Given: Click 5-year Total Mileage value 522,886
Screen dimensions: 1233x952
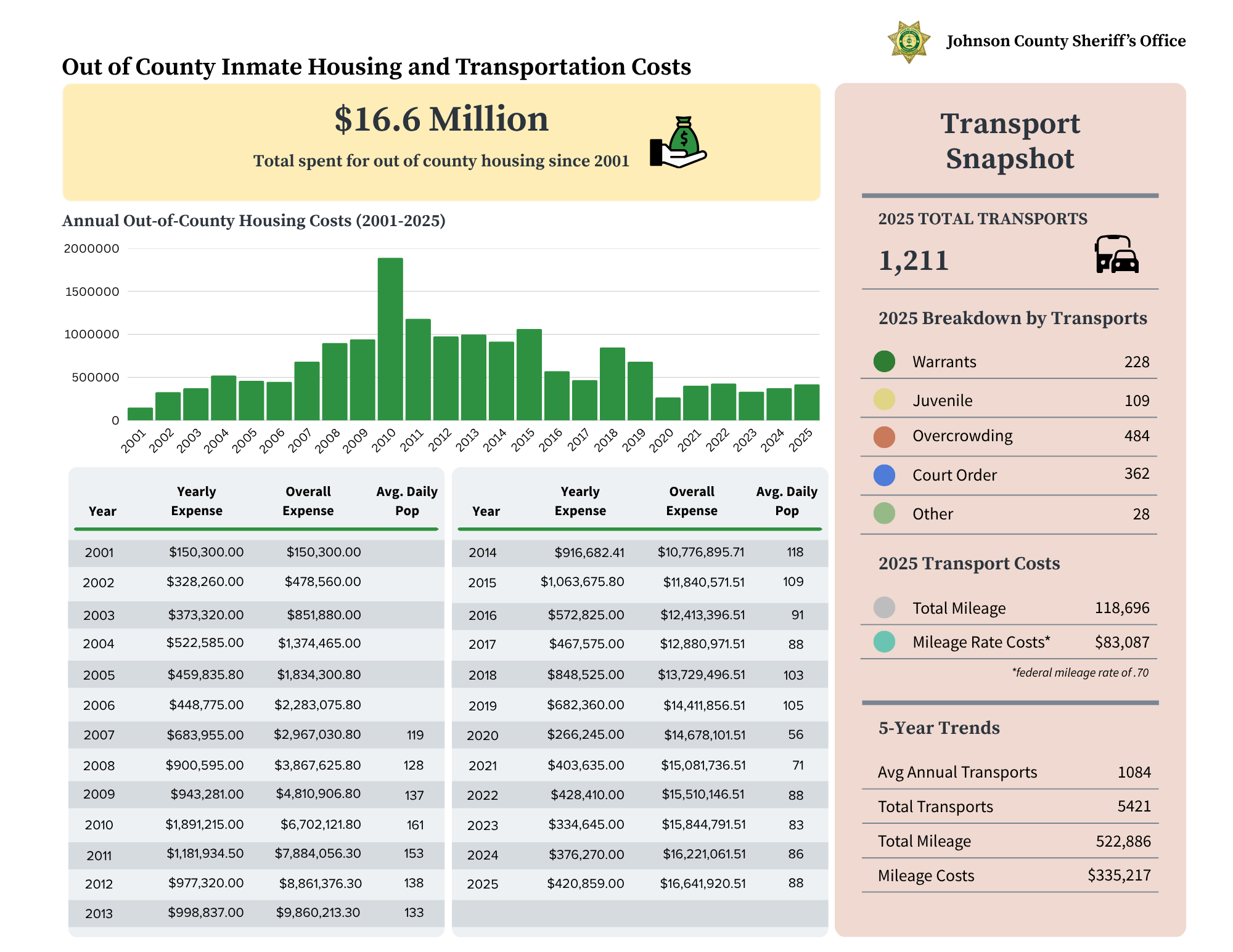Looking at the screenshot, I should click(x=1123, y=841).
